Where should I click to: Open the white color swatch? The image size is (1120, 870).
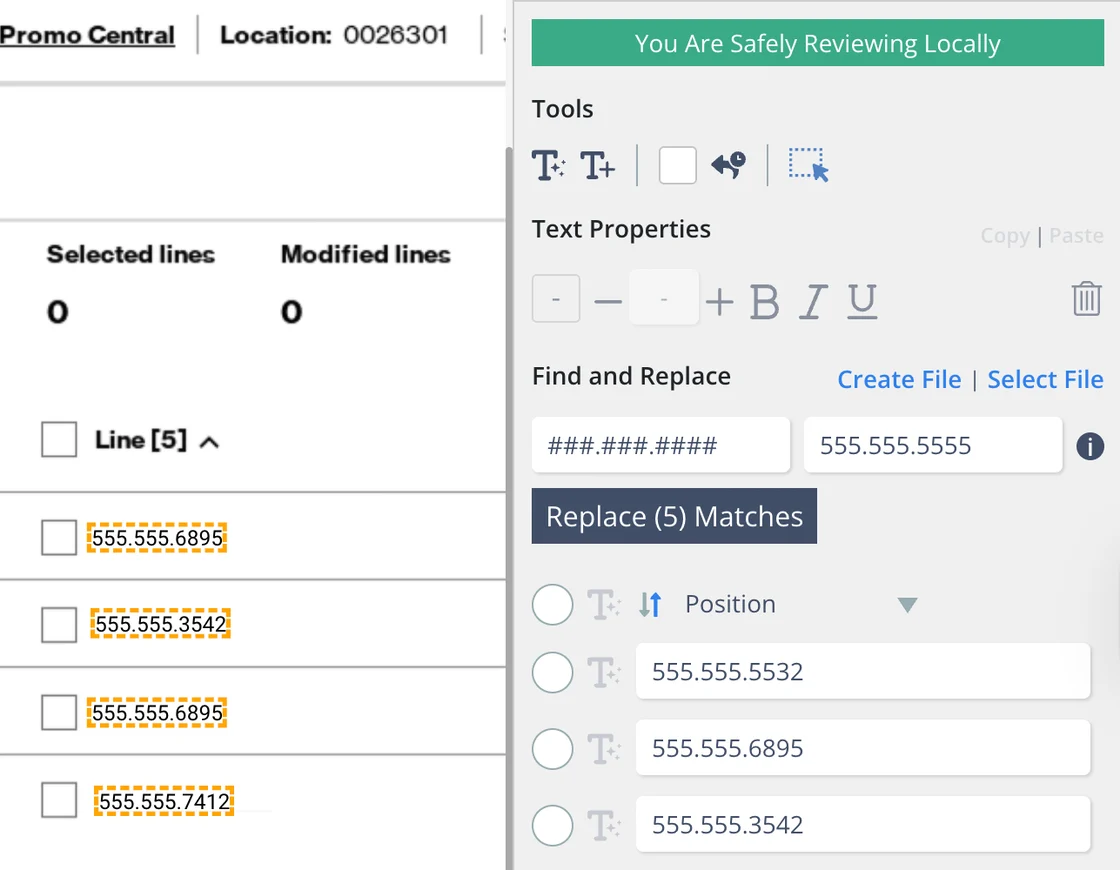pos(677,166)
